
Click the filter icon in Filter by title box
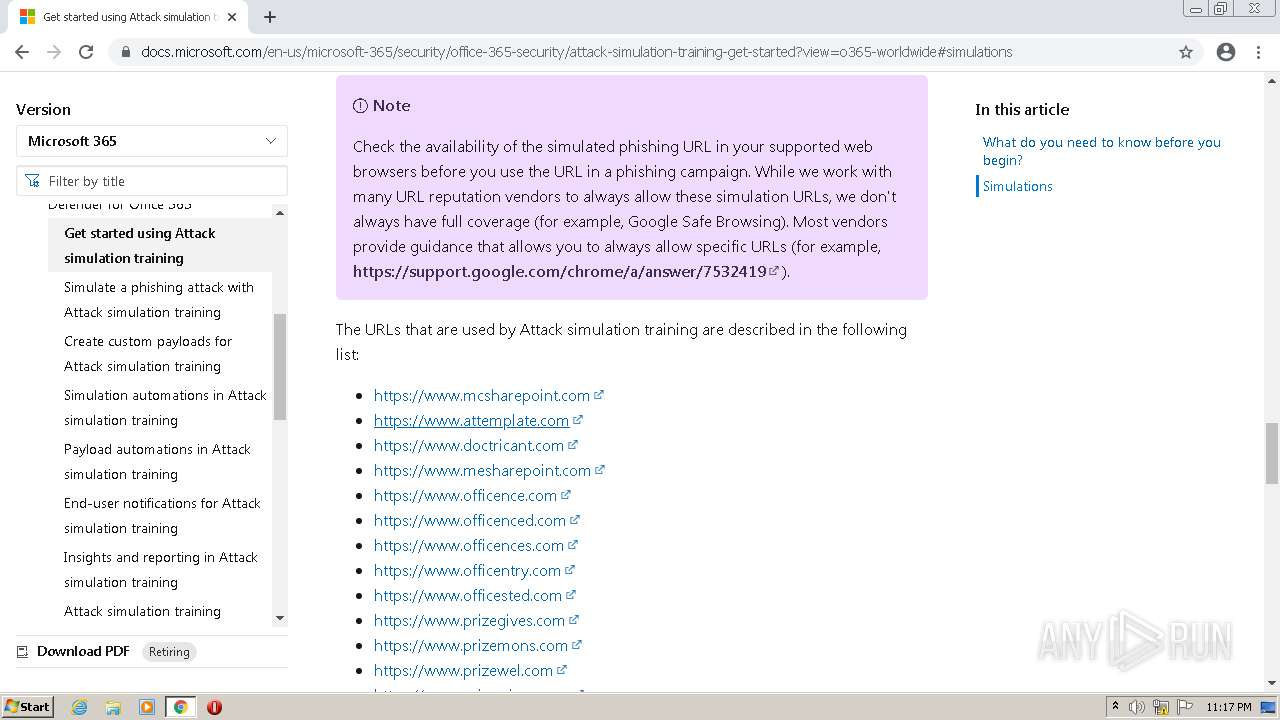coord(33,181)
